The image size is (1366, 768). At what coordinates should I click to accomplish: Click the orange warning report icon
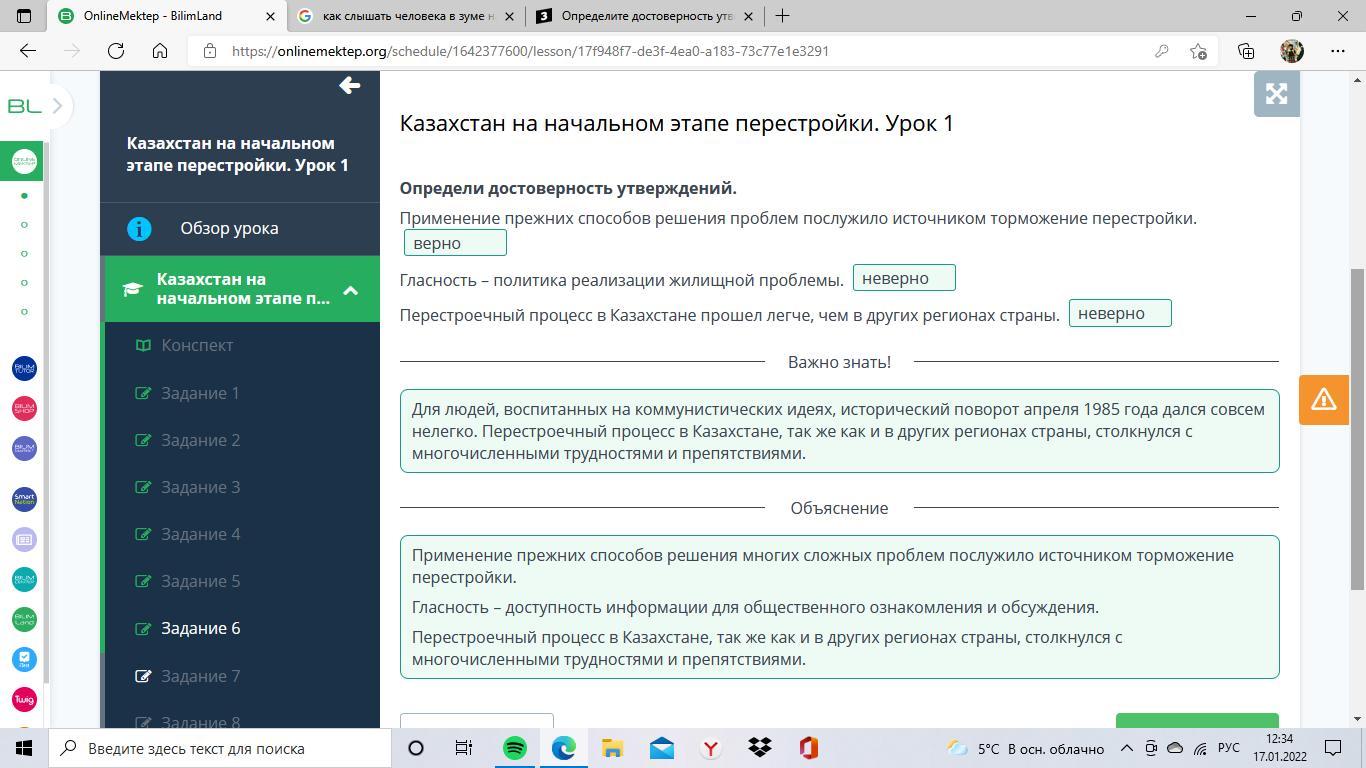click(1323, 399)
